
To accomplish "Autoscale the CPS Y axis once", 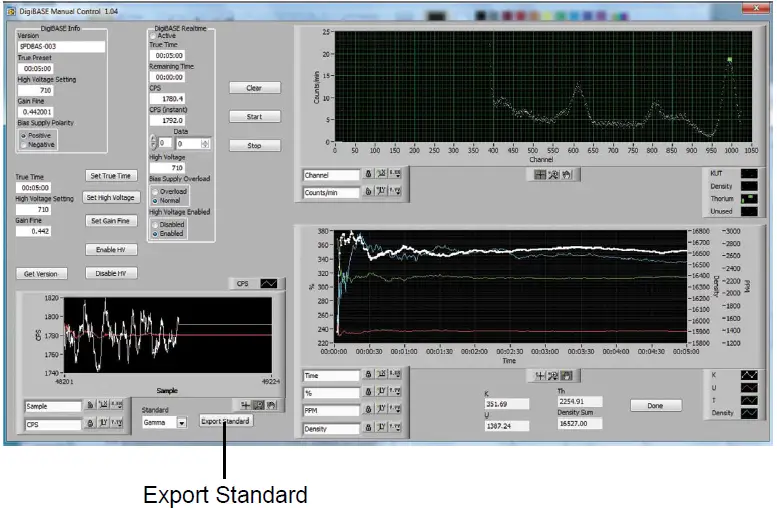I will (x=103, y=423).
